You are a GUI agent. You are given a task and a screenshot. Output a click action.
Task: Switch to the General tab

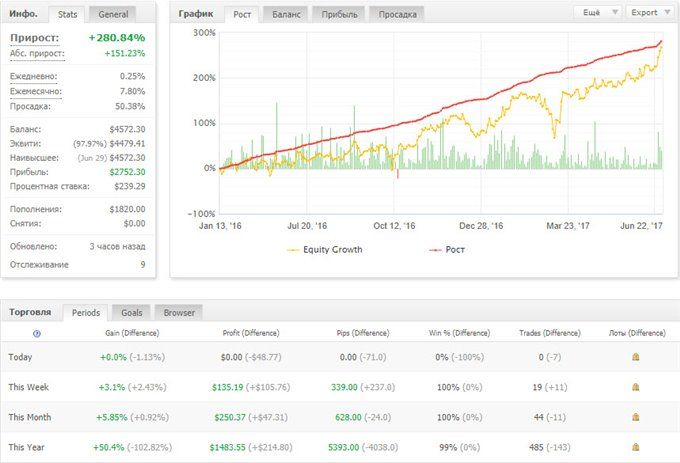point(113,14)
